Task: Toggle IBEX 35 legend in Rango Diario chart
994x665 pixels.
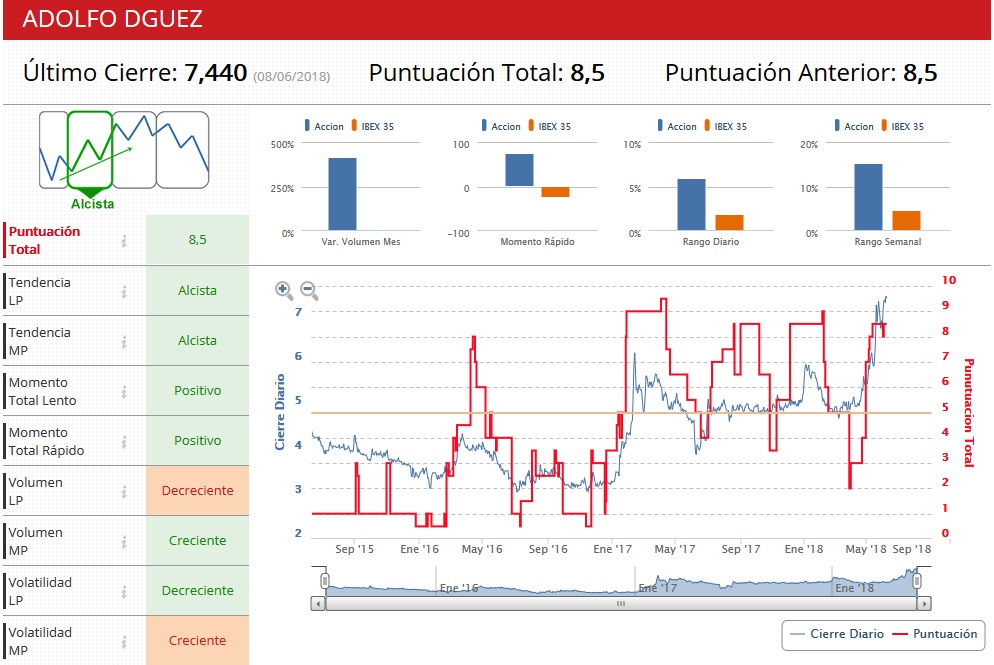Action: tap(726, 126)
